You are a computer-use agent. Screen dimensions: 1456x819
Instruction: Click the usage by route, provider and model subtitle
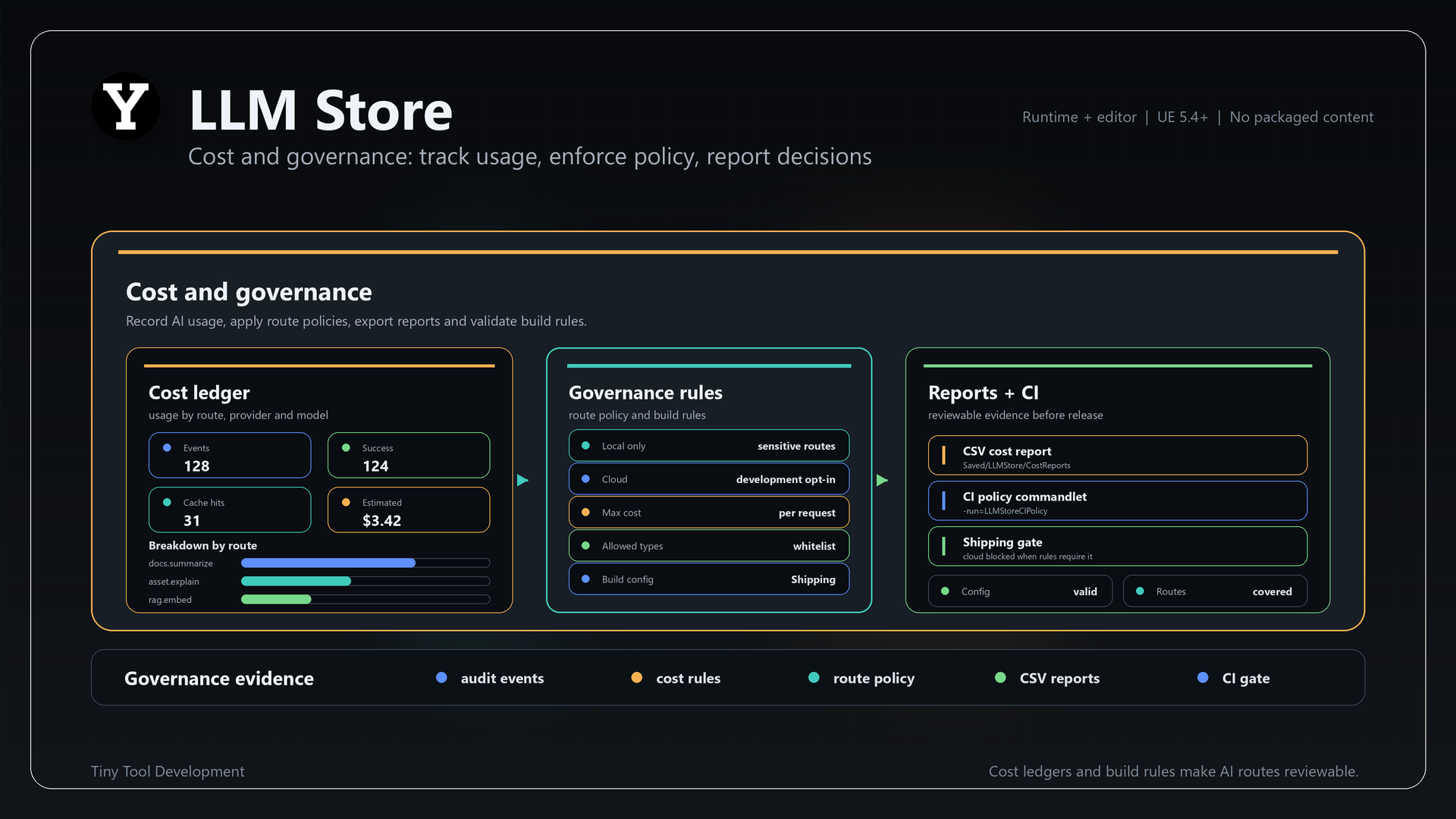click(238, 415)
